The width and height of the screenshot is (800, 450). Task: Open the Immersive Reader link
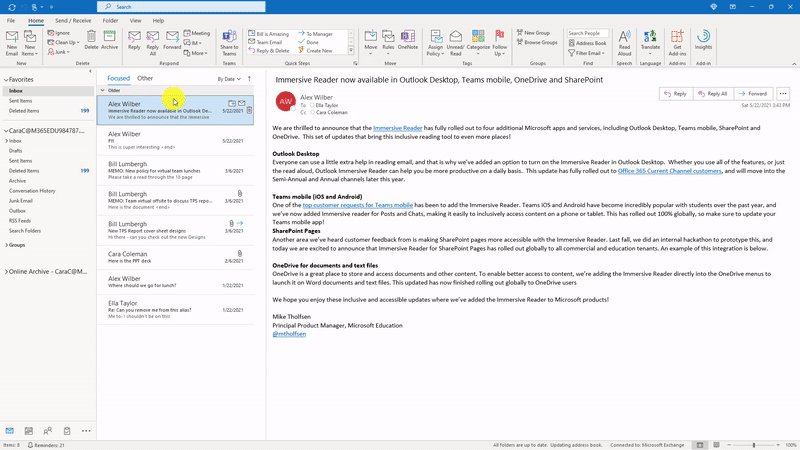(397, 128)
